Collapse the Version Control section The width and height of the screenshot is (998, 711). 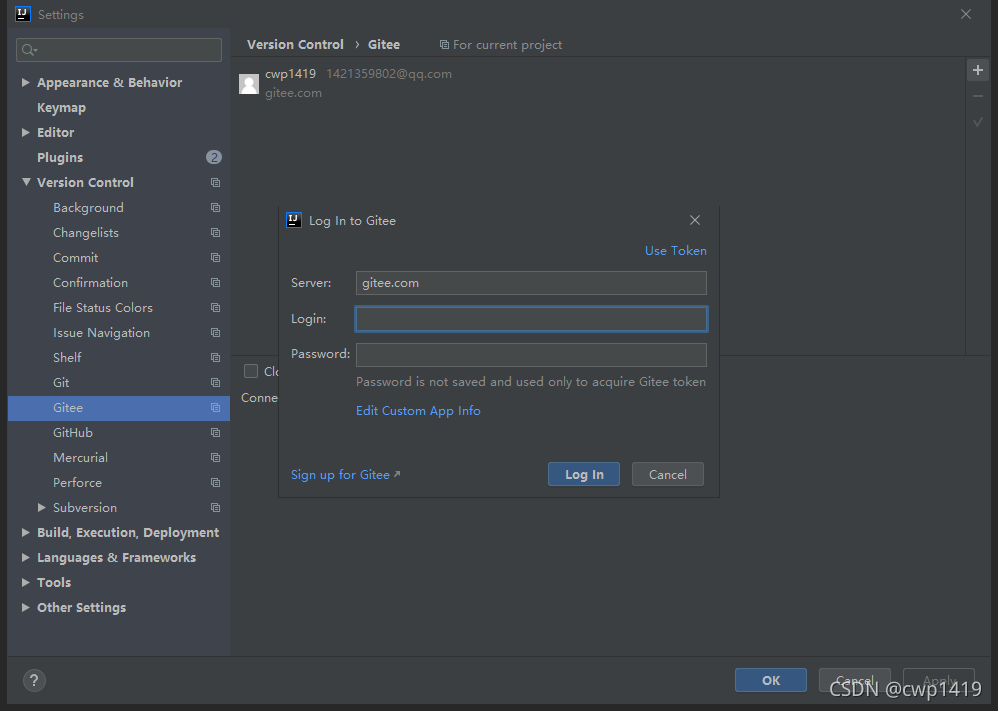(26, 182)
